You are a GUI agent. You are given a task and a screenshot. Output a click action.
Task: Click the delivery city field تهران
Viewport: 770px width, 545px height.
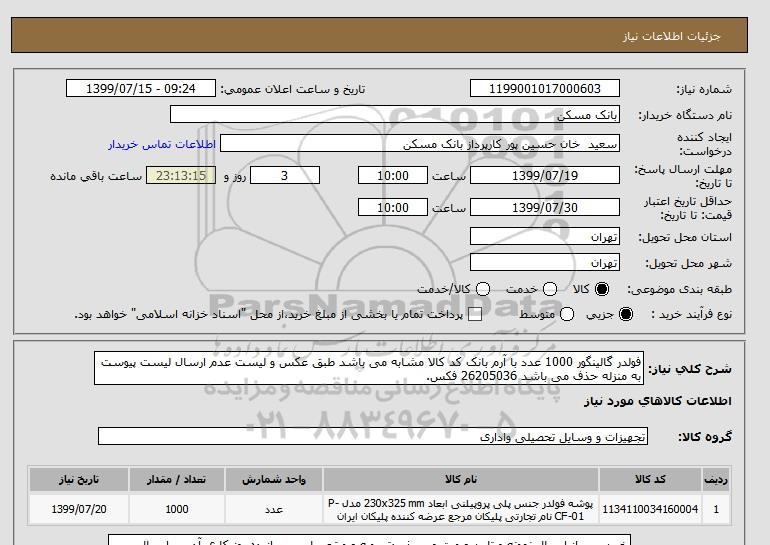(545, 263)
